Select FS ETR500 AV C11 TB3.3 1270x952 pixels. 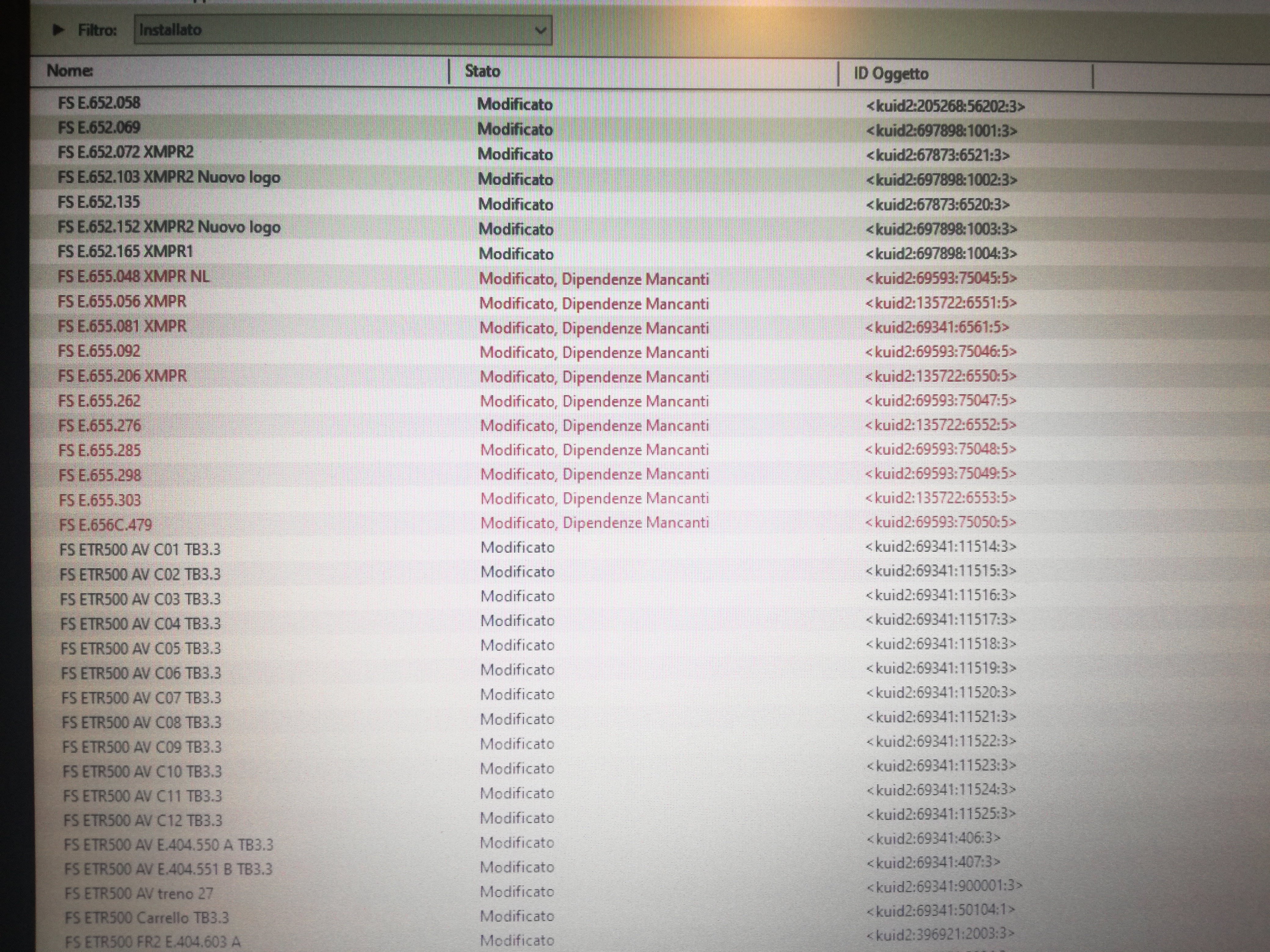point(142,796)
